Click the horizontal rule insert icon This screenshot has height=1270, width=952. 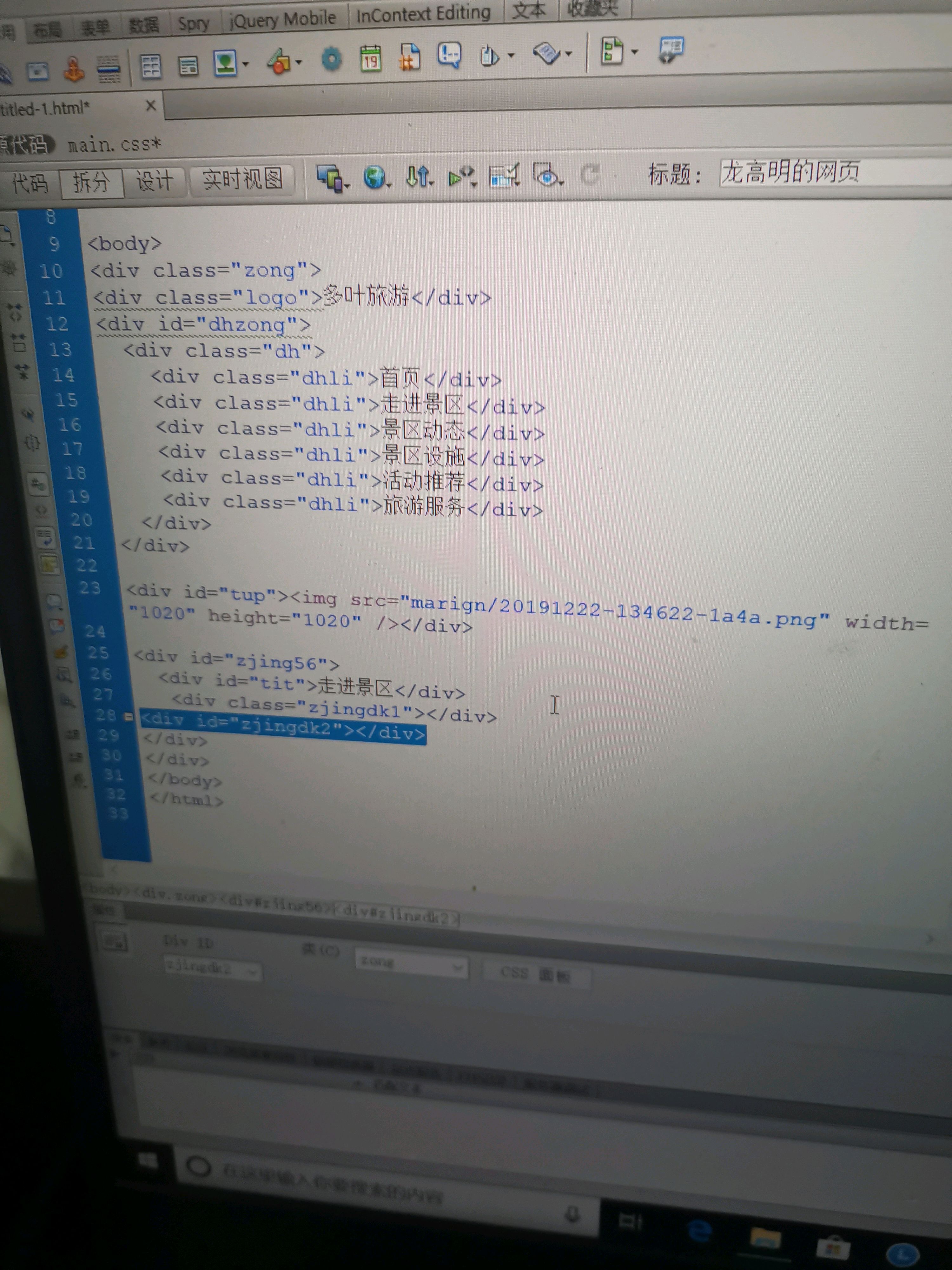tap(109, 69)
